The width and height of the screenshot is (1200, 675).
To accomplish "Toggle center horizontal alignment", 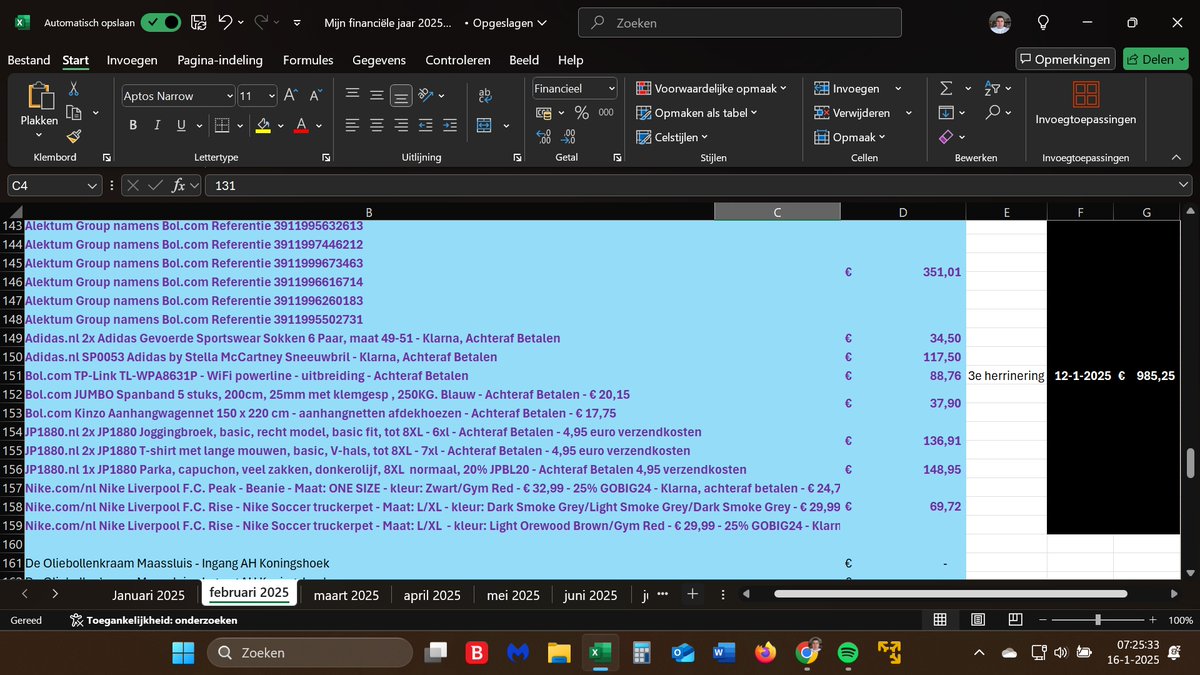I will (x=376, y=125).
